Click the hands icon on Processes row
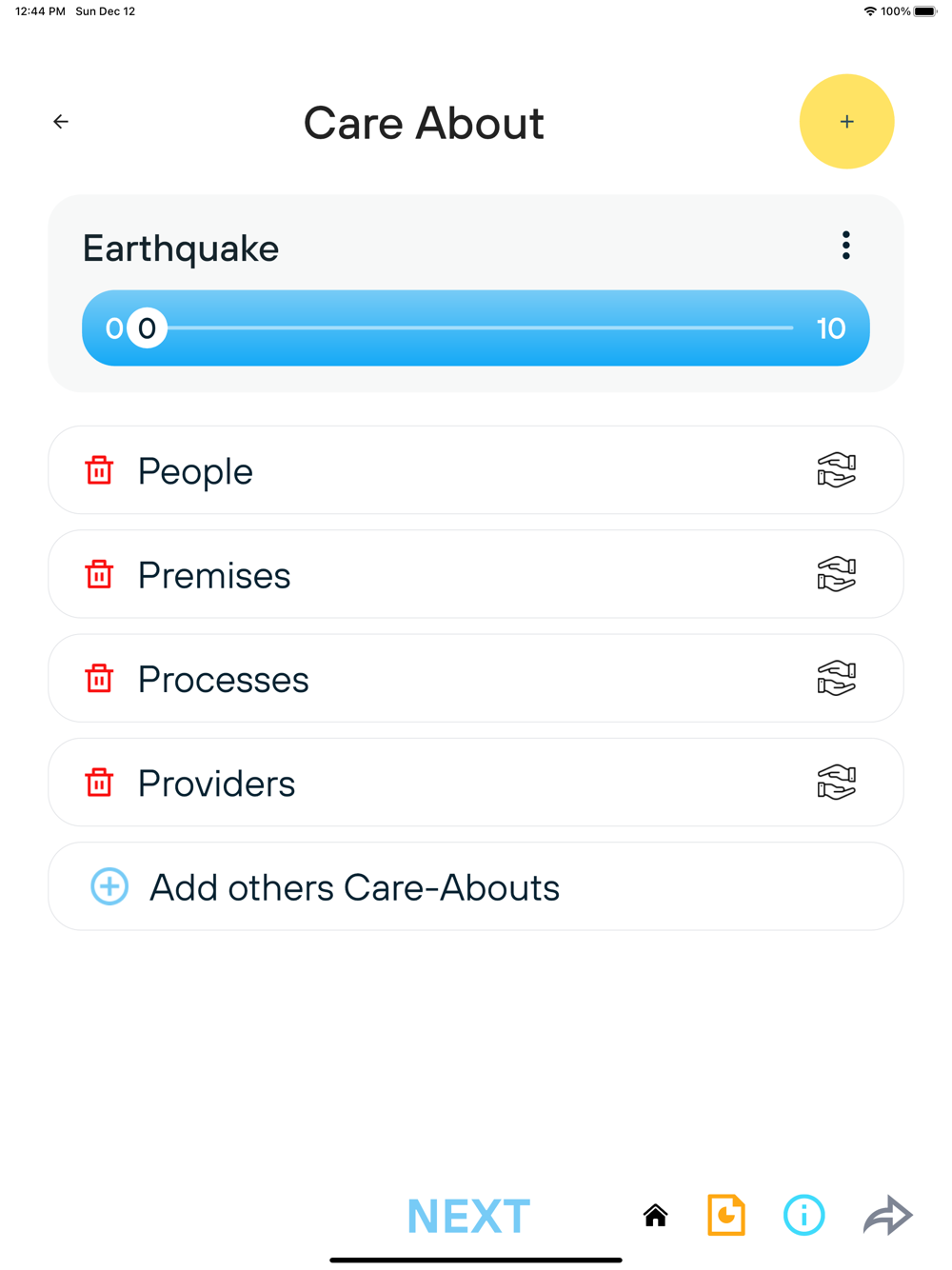952x1270 pixels. click(x=836, y=679)
